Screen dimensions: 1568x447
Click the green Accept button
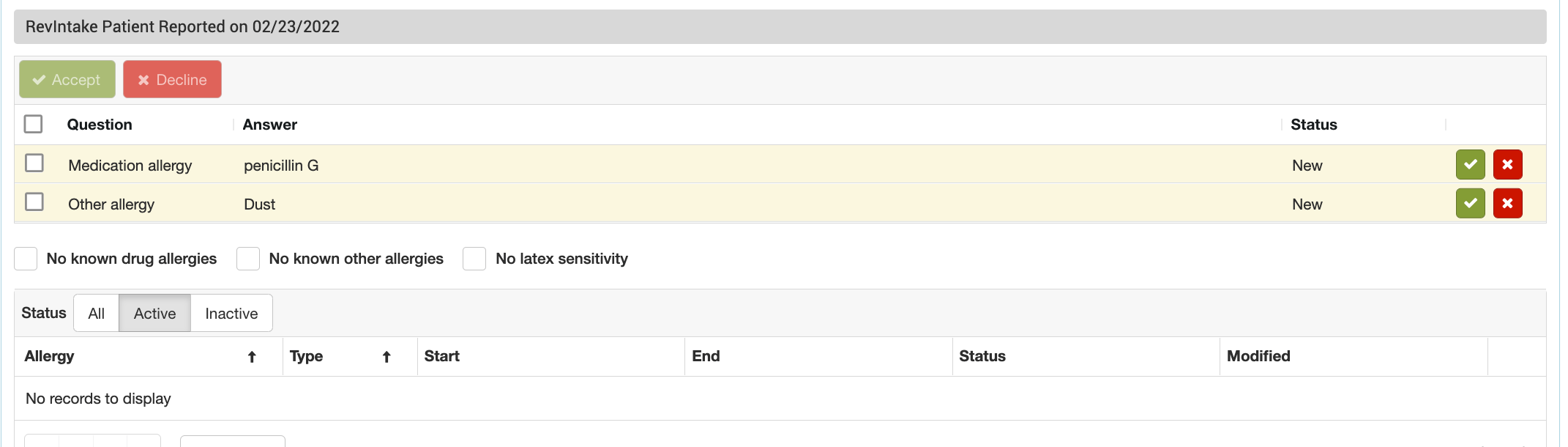click(x=67, y=80)
